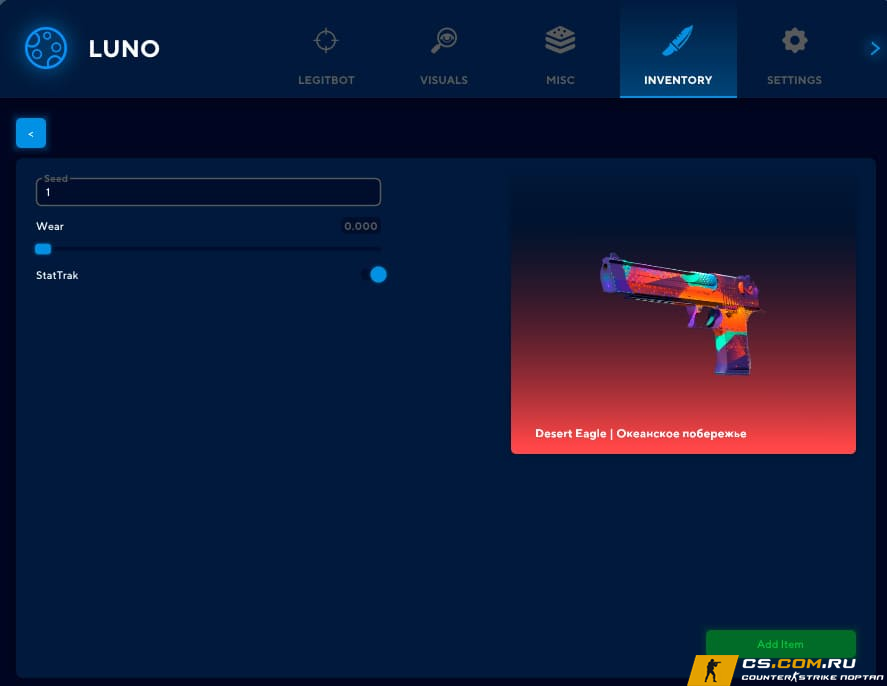Screen dimensions: 887x686
Task: Switch to the LEGITBOT tab label
Action: (326, 80)
